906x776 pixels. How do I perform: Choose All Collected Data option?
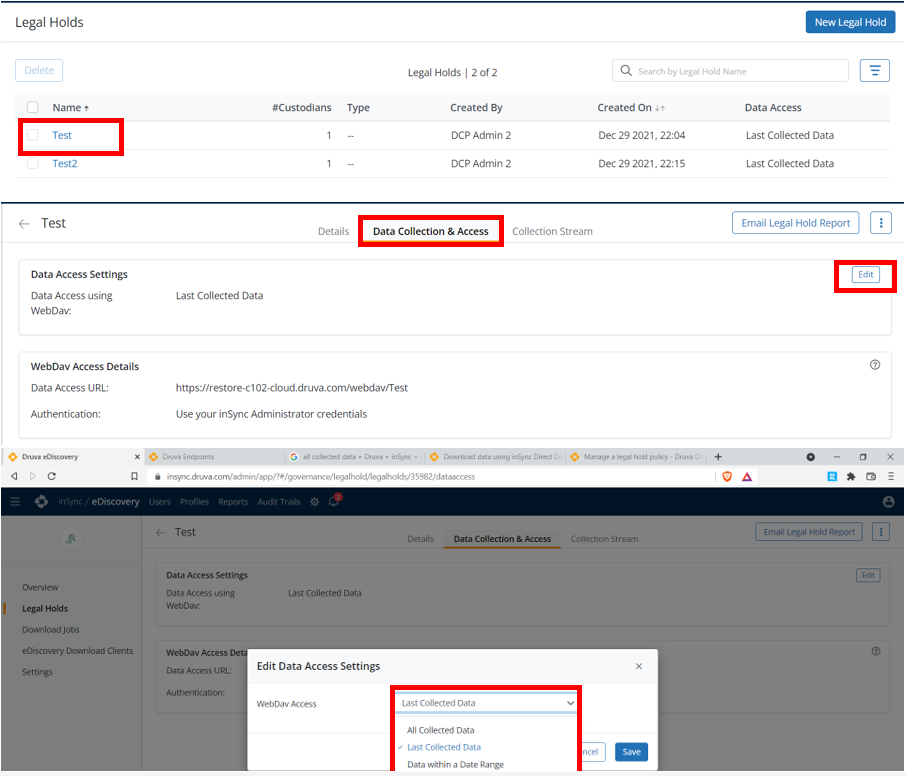440,730
